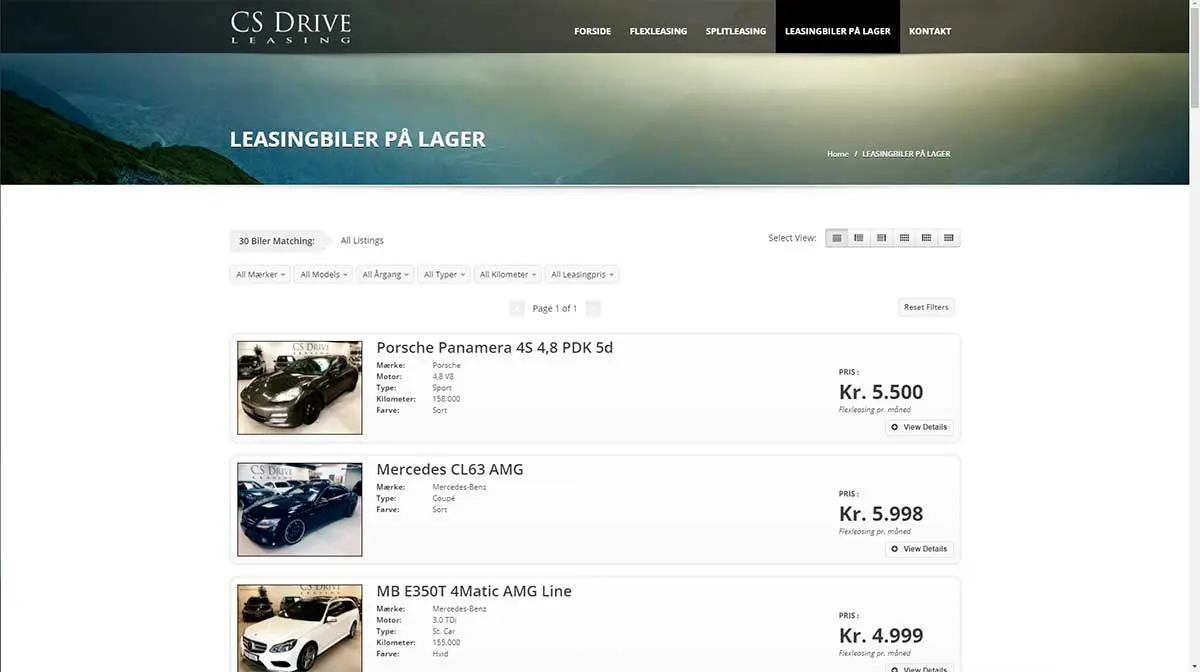Click the Home breadcrumb link

point(838,154)
